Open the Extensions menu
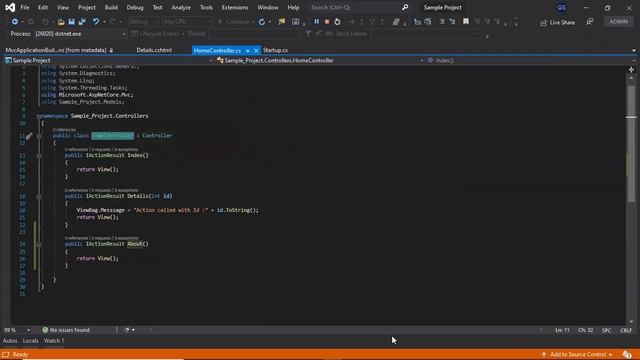The image size is (640, 360). tap(235, 7)
